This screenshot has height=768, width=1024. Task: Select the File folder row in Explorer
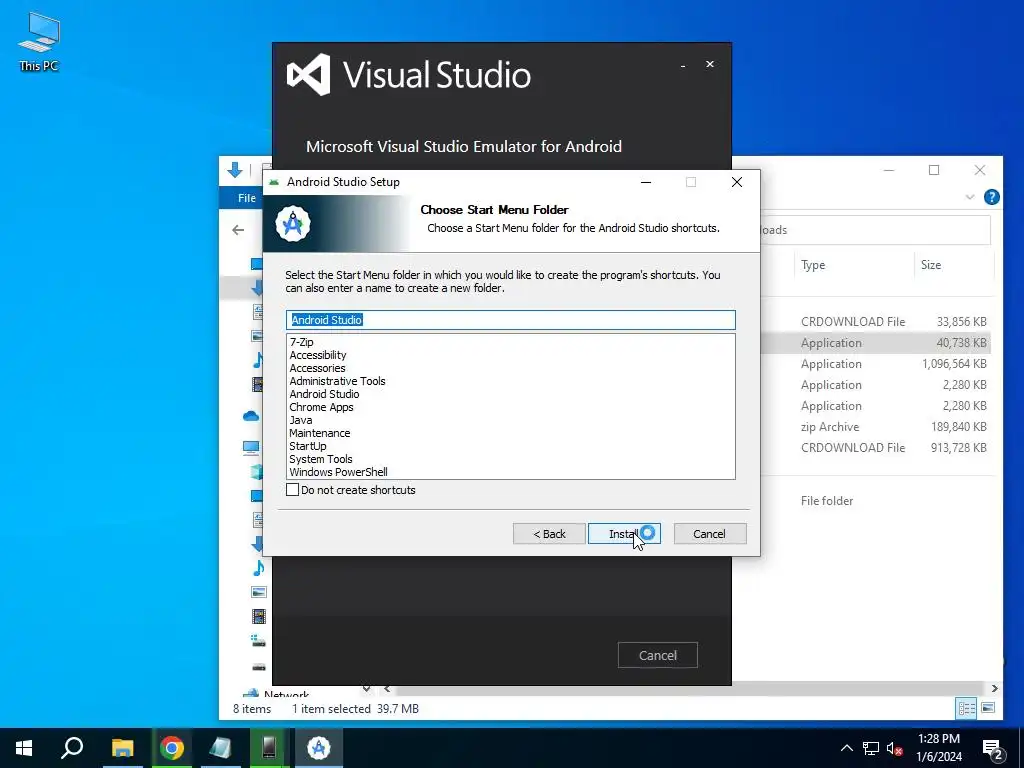(875, 501)
